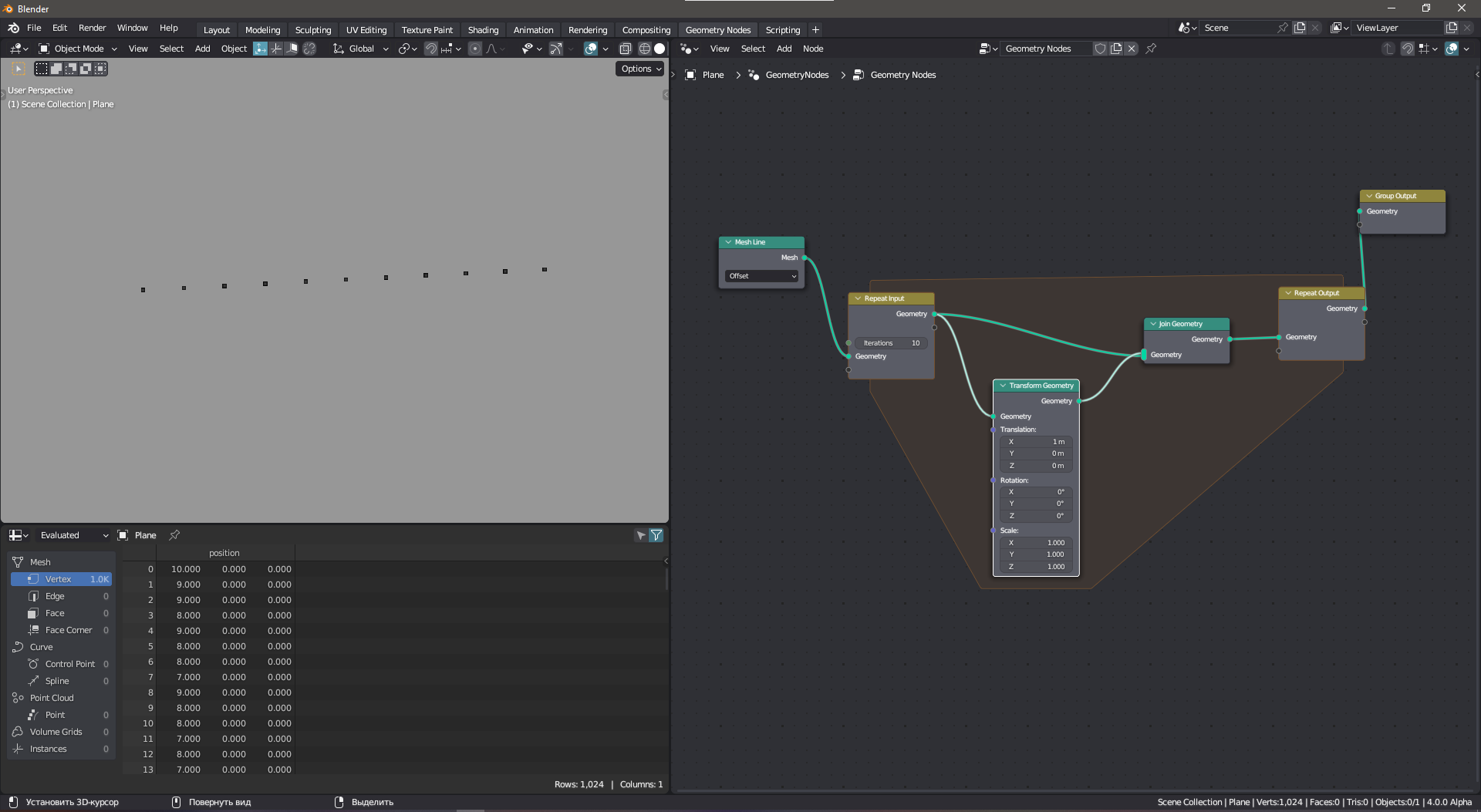
Task: Open the Render menu
Action: tap(92, 28)
